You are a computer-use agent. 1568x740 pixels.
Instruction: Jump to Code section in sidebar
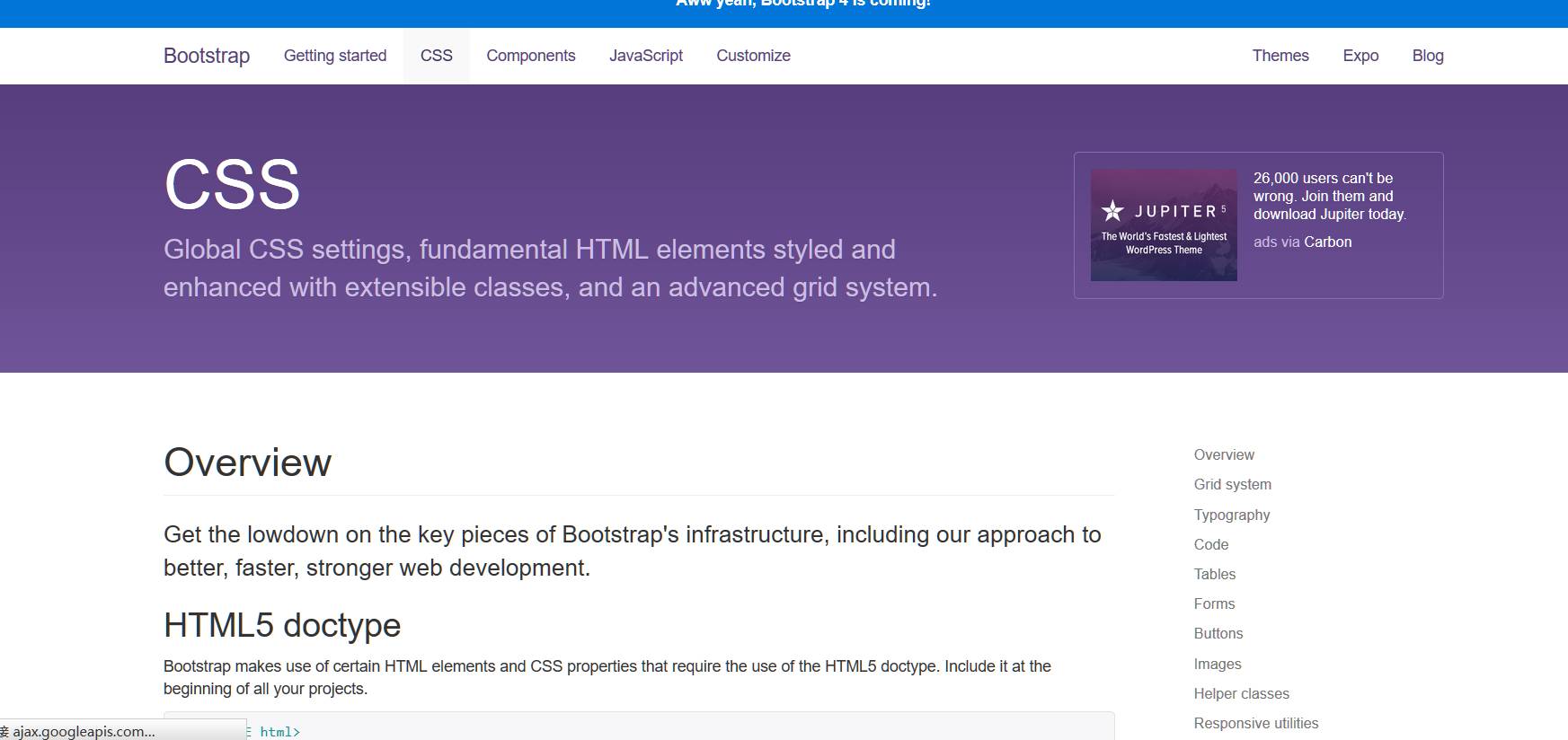point(1211,544)
